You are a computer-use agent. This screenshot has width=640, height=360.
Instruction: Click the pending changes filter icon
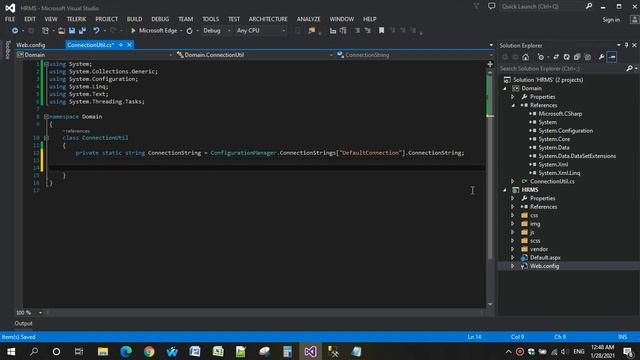click(541, 57)
